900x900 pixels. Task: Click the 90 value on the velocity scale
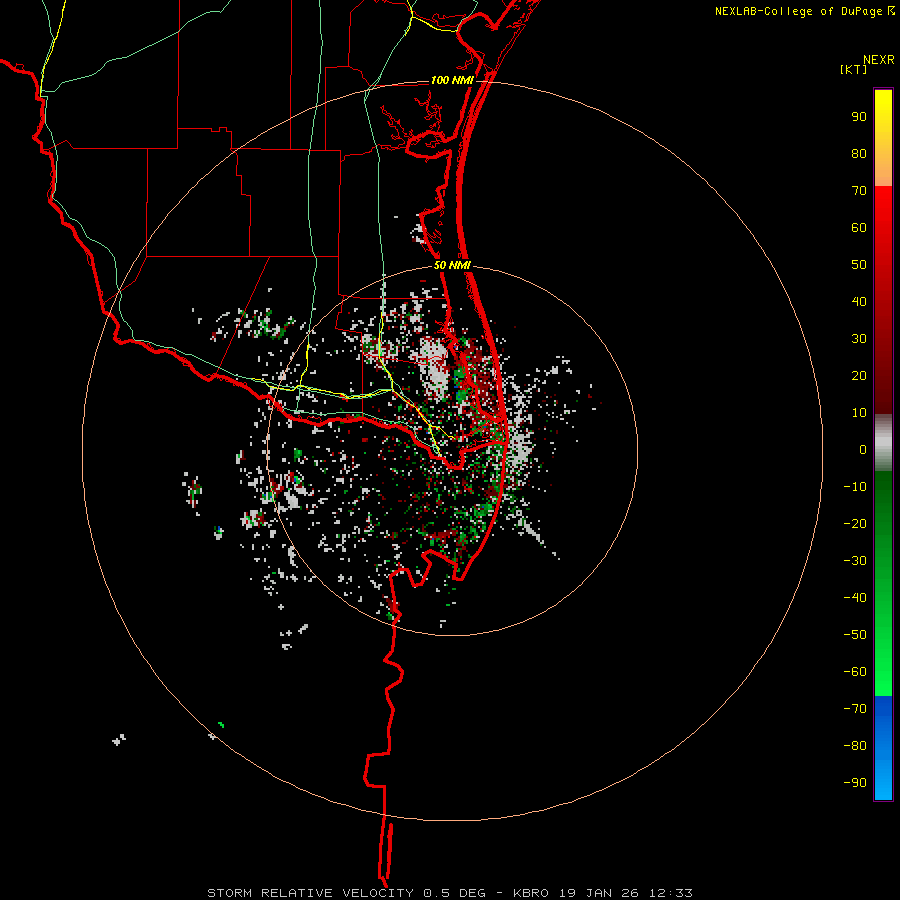pyautogui.click(x=859, y=117)
